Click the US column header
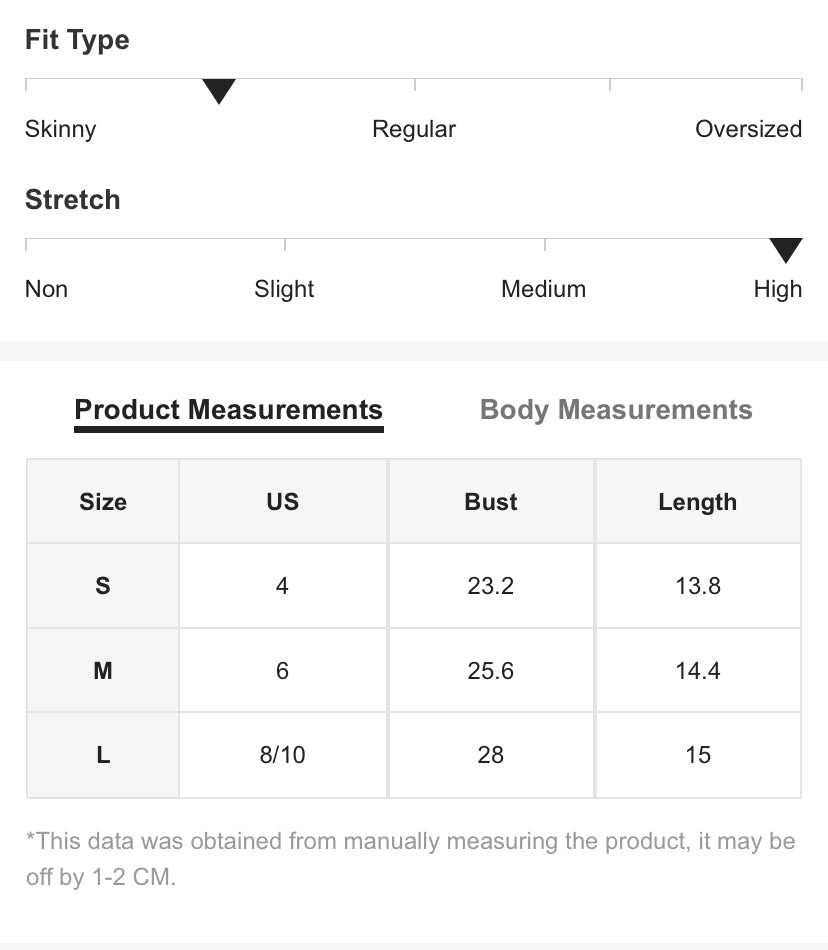 pos(283,502)
